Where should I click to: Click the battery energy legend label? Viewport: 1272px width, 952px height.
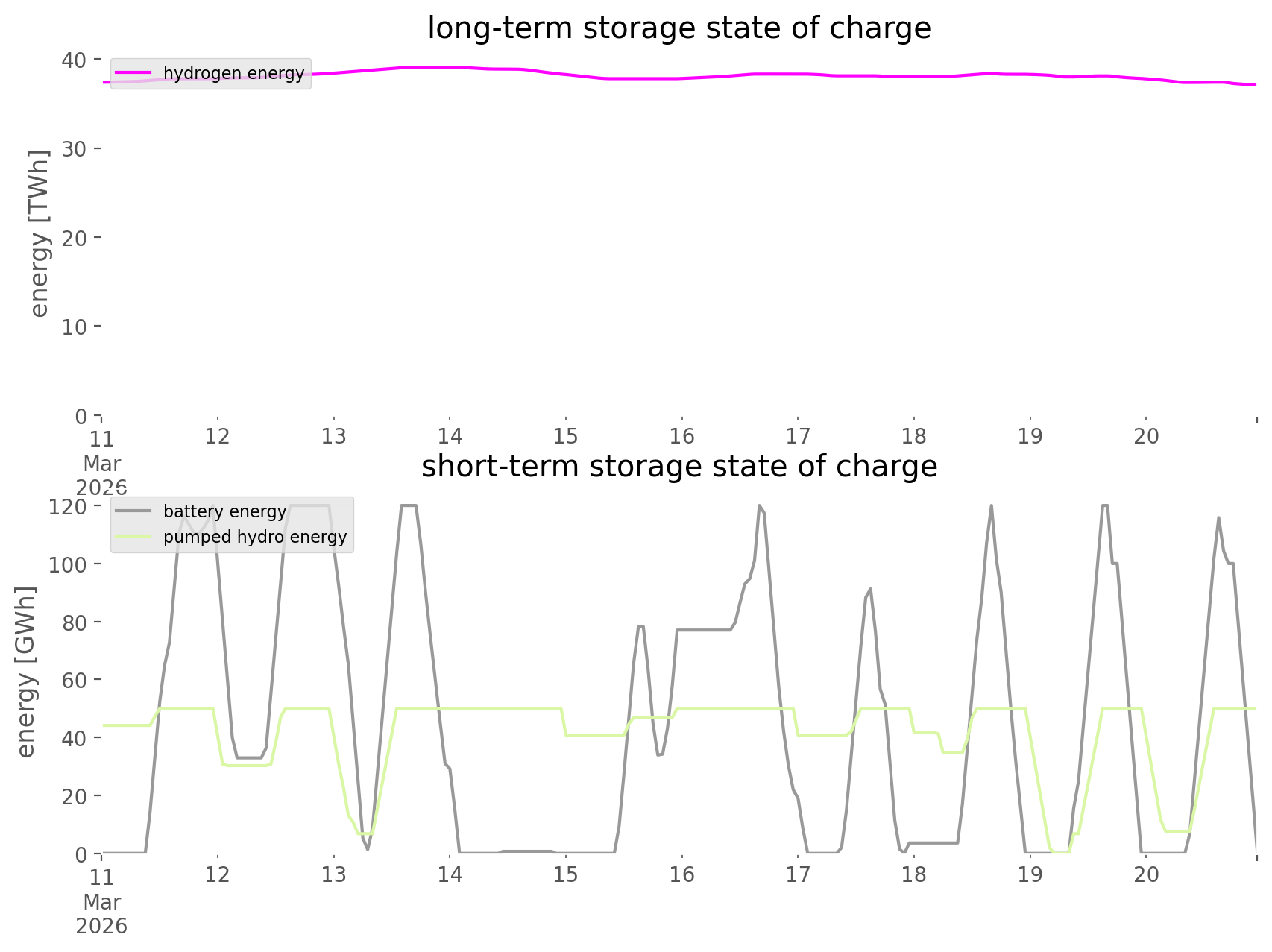224,511
